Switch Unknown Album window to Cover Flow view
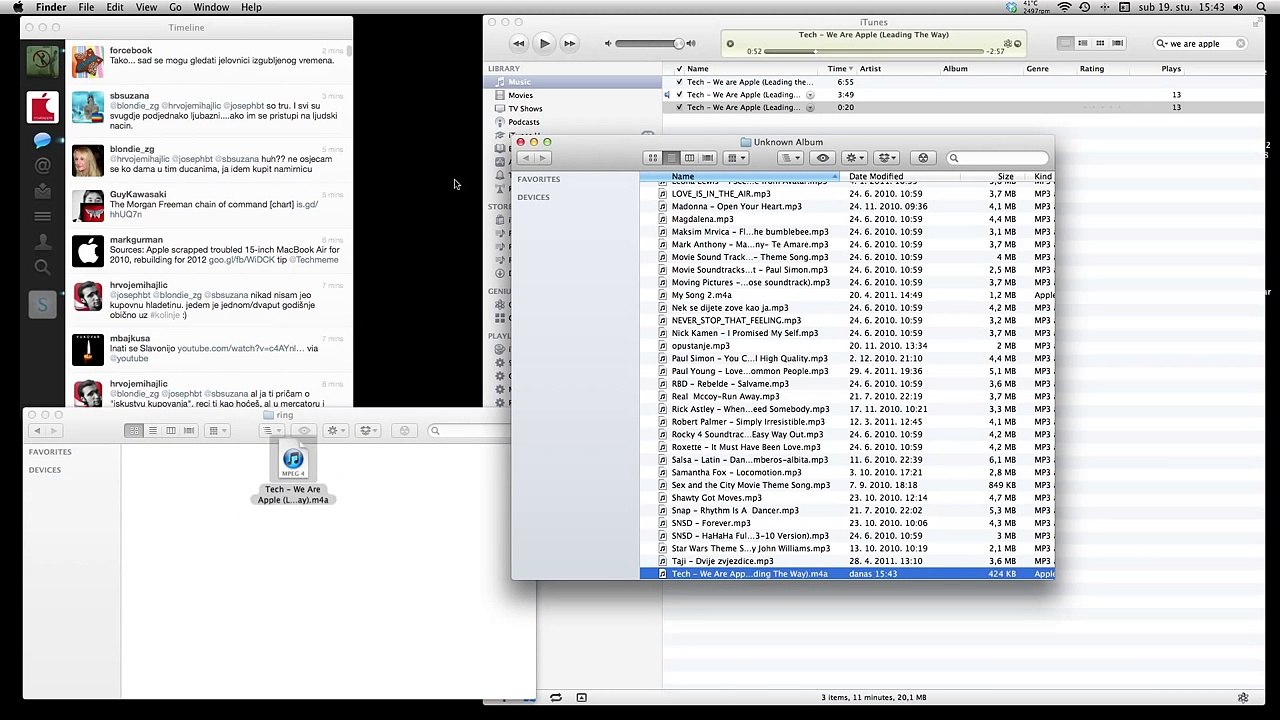The width and height of the screenshot is (1280, 720). (x=707, y=158)
